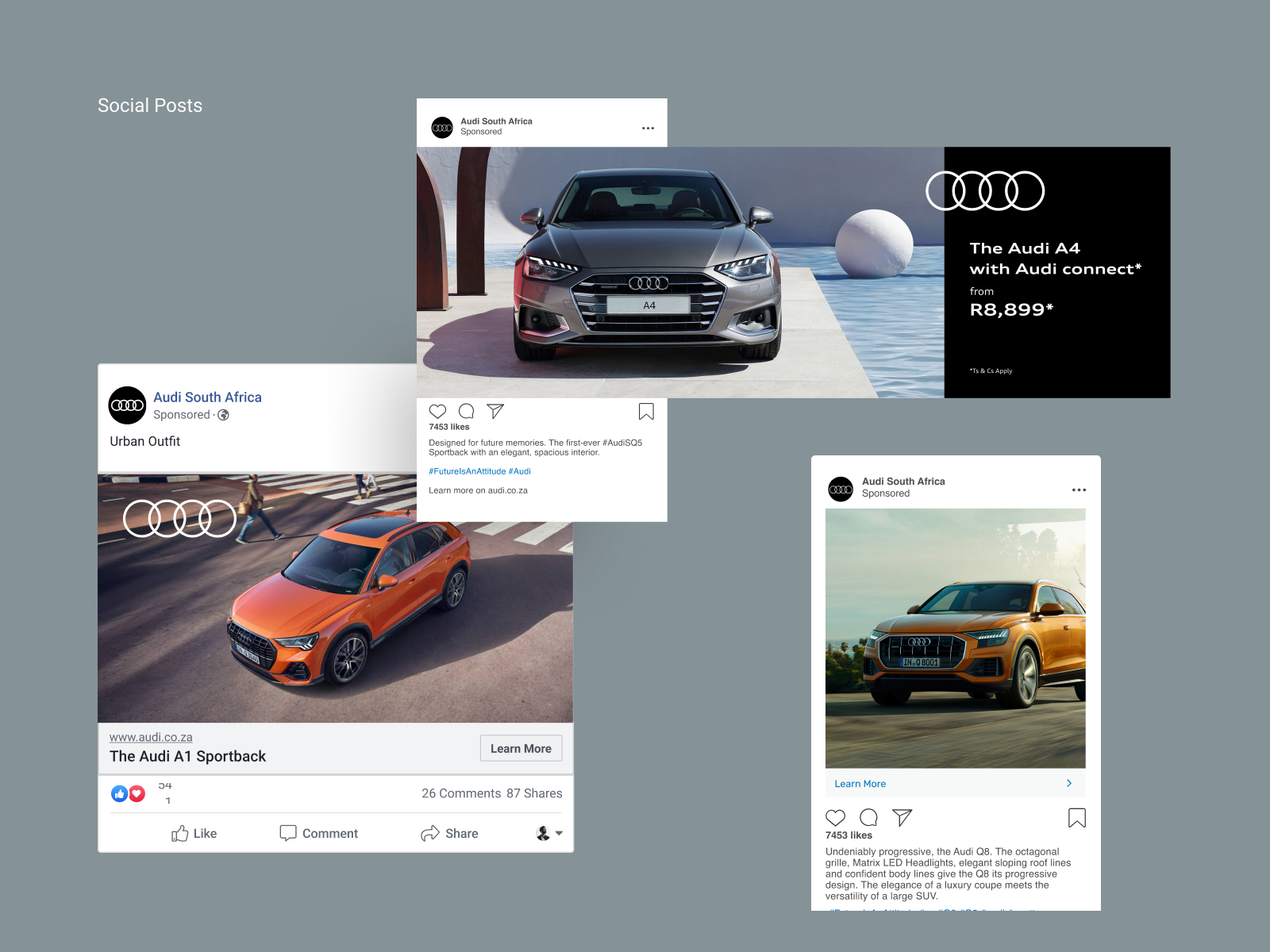Like the Audi A4 post with the heart icon

pos(437,411)
